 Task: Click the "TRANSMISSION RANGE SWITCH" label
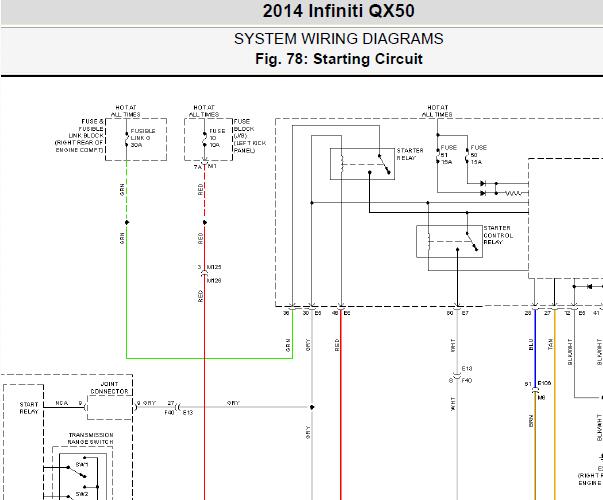click(x=91, y=438)
